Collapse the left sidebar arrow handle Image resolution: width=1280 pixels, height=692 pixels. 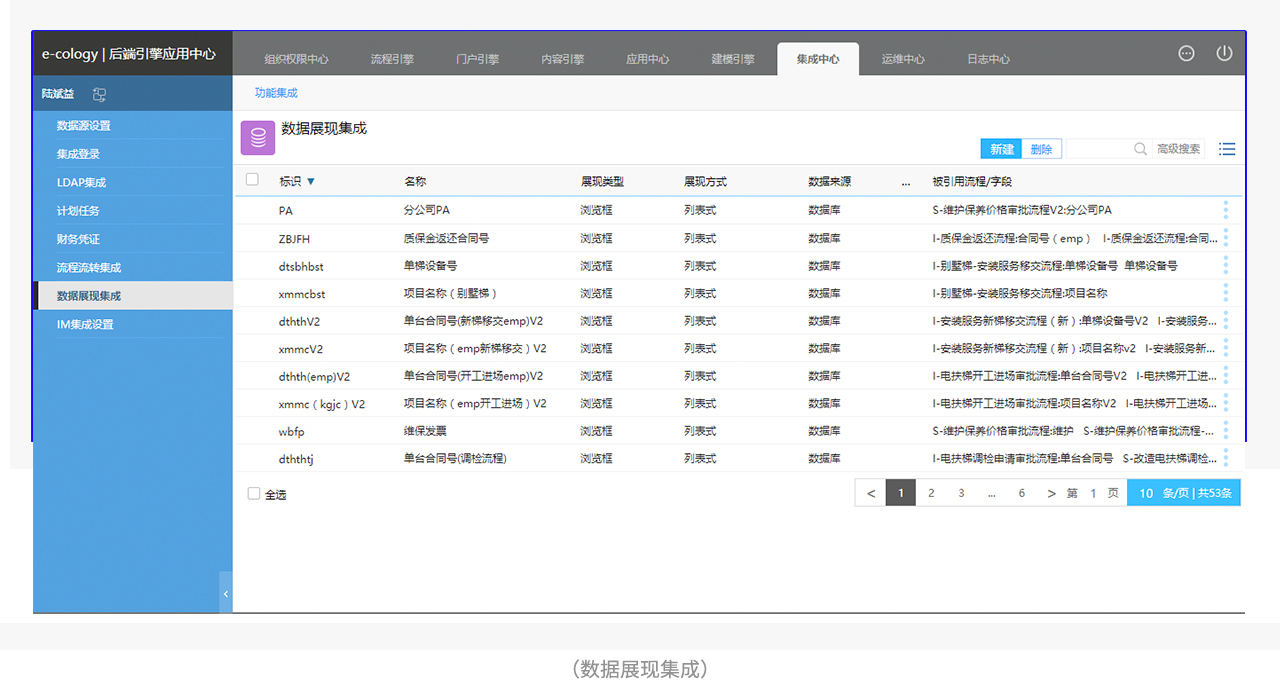tap(226, 593)
